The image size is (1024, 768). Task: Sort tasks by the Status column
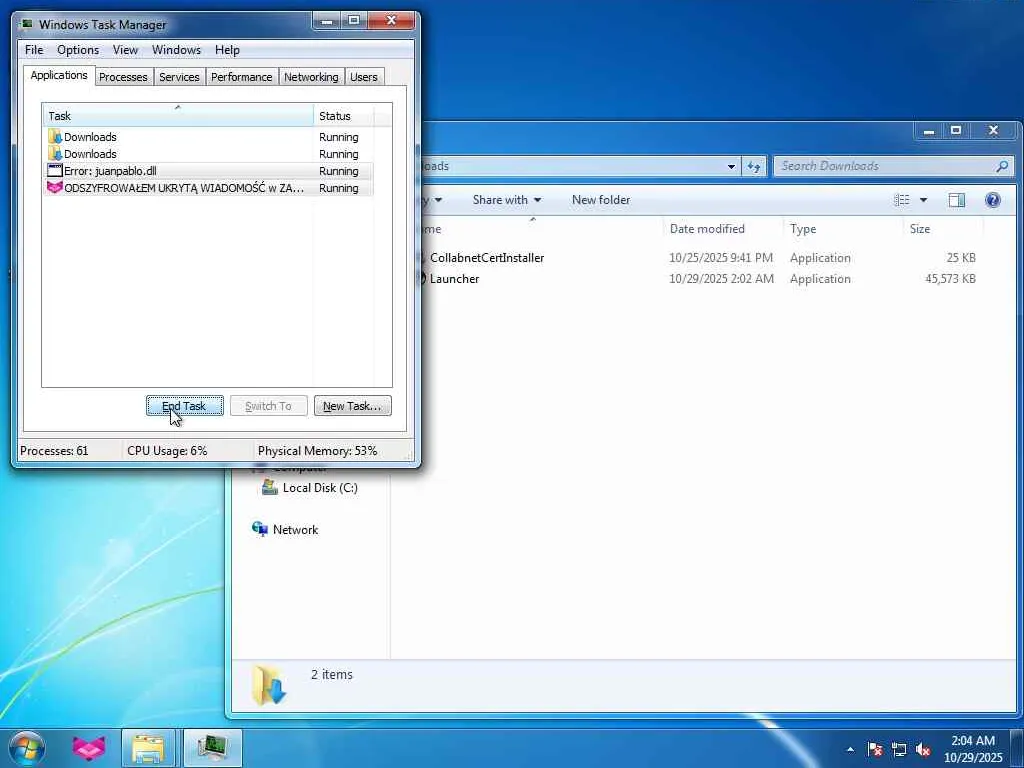tap(344, 116)
